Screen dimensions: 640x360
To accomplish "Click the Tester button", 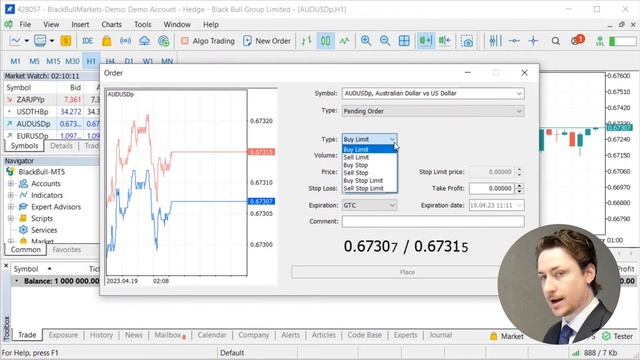I will click(618, 336).
